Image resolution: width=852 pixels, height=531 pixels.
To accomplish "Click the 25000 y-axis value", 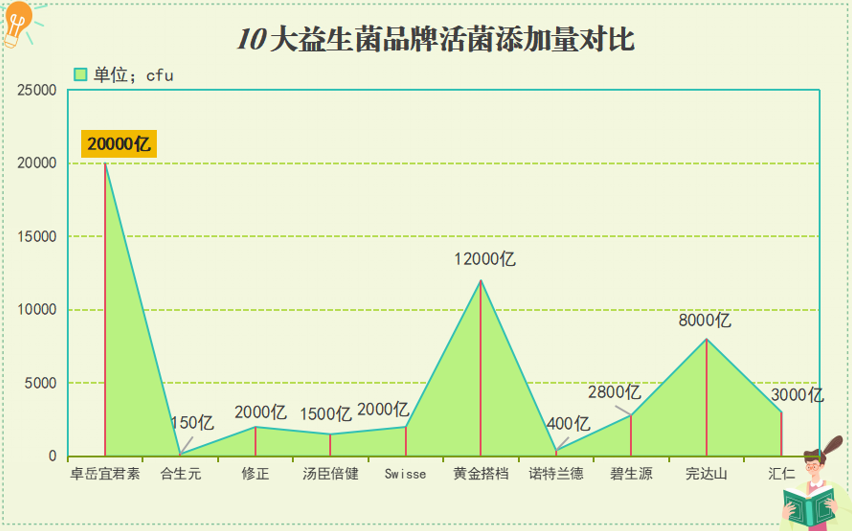I will [x=37, y=90].
